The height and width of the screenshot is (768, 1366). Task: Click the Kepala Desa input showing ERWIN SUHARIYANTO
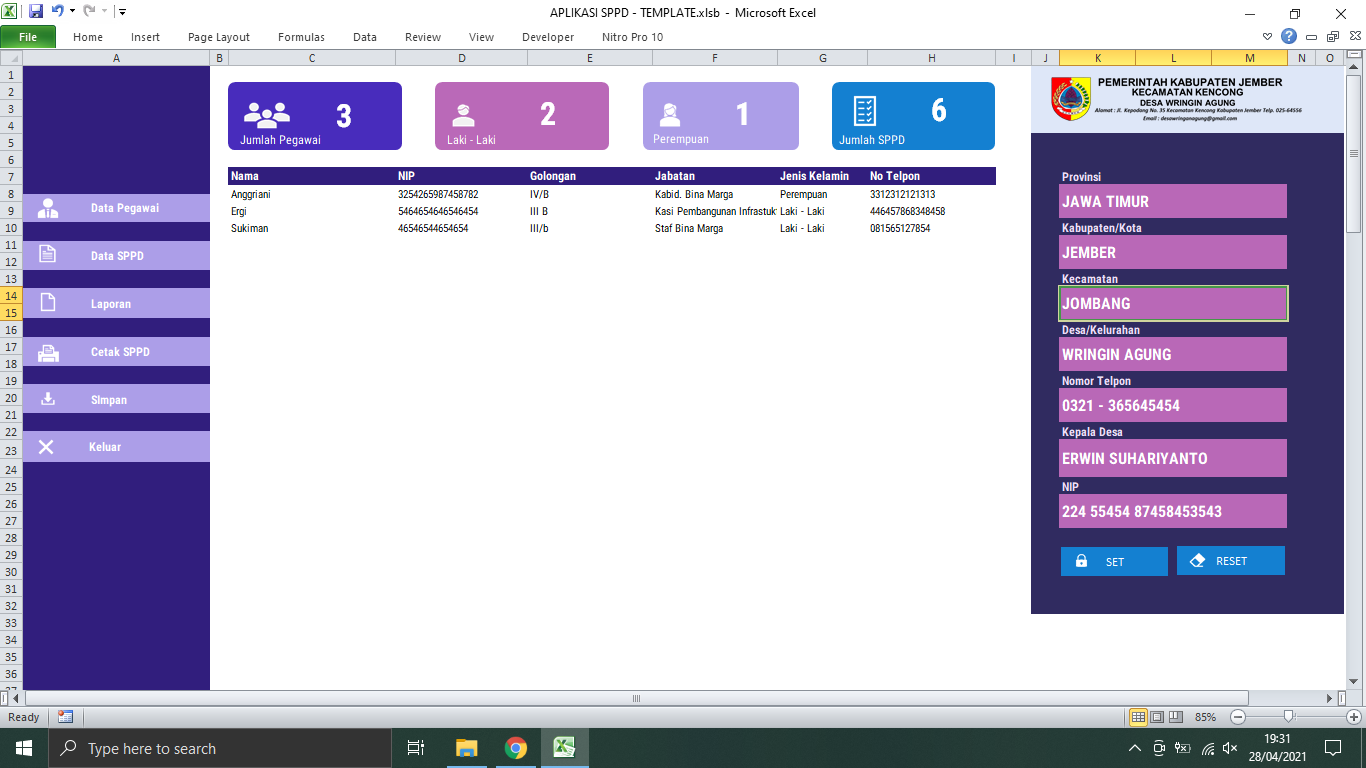[1172, 458]
